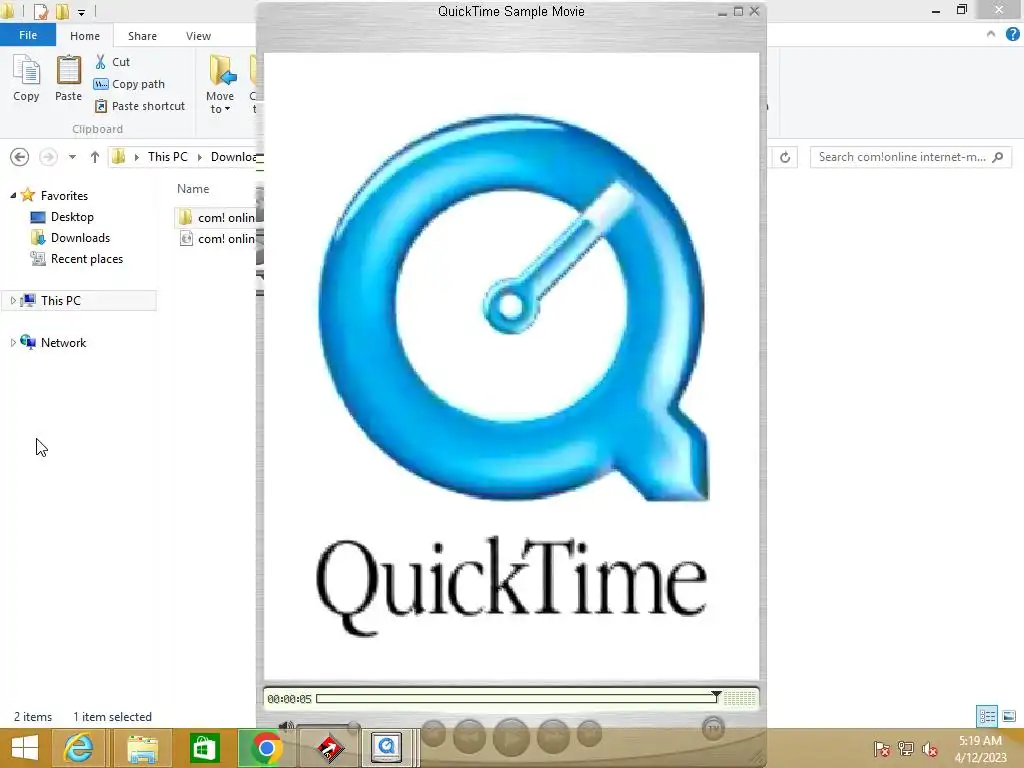Click the QuickTime playback position marker

[x=716, y=696]
